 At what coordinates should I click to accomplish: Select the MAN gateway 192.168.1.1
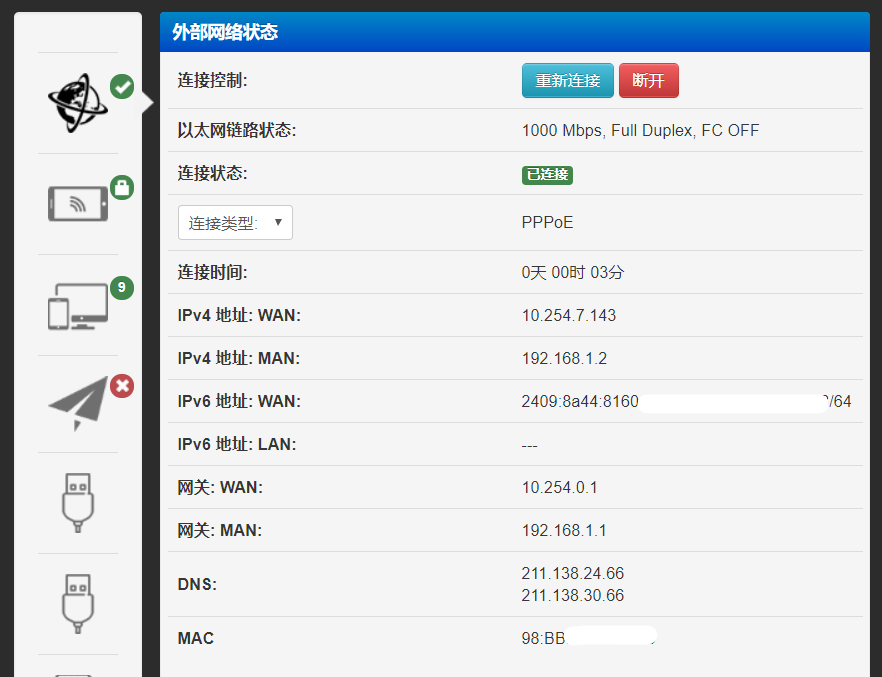coord(564,531)
